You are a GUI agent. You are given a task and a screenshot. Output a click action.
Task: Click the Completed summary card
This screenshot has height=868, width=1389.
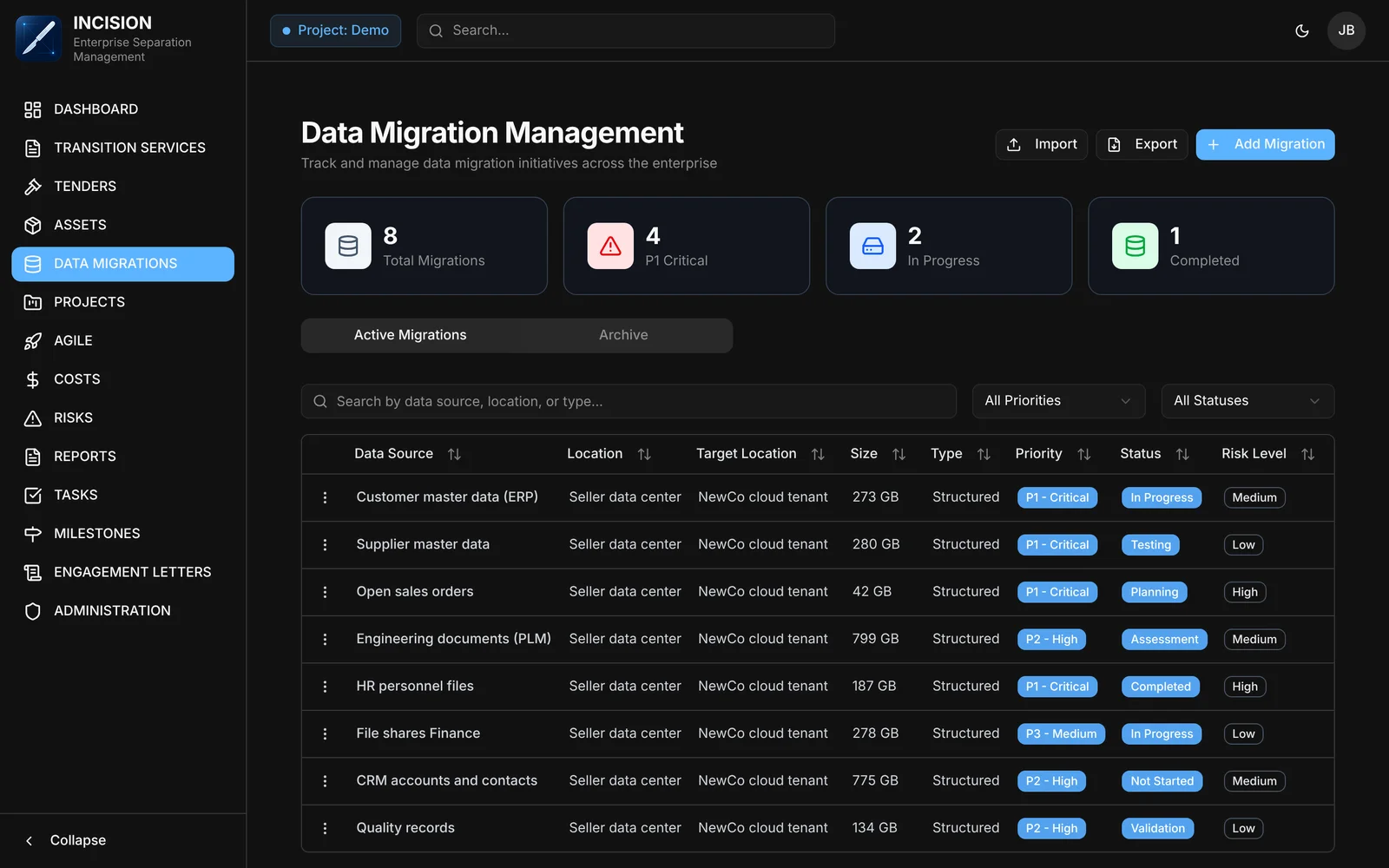[x=1211, y=247]
